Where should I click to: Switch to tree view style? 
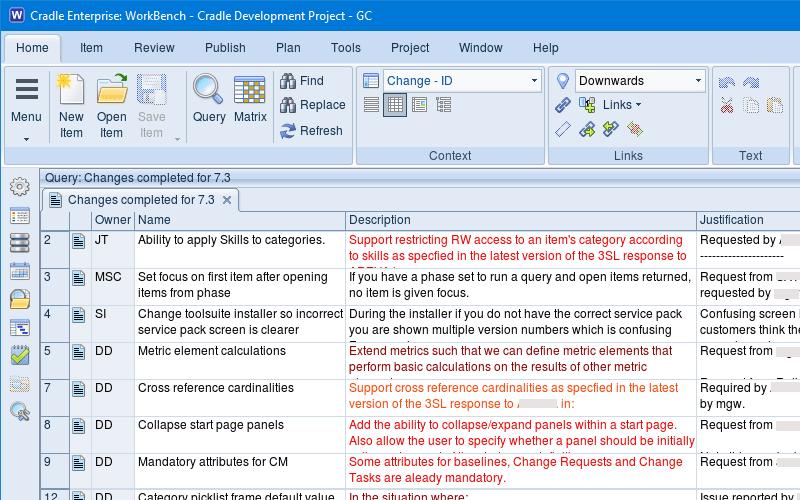pyautogui.click(x=443, y=105)
